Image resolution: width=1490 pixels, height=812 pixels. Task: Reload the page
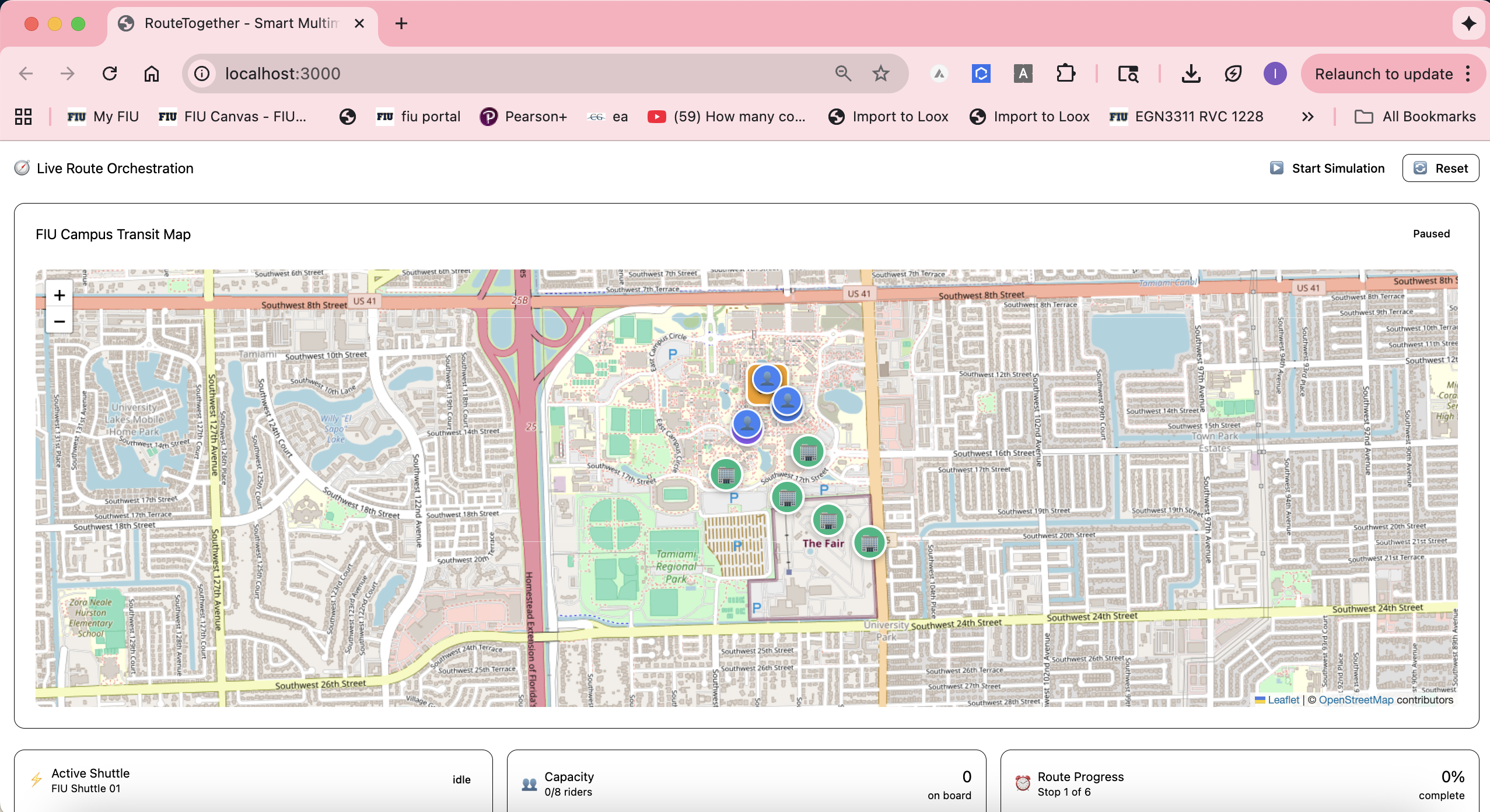coord(110,73)
